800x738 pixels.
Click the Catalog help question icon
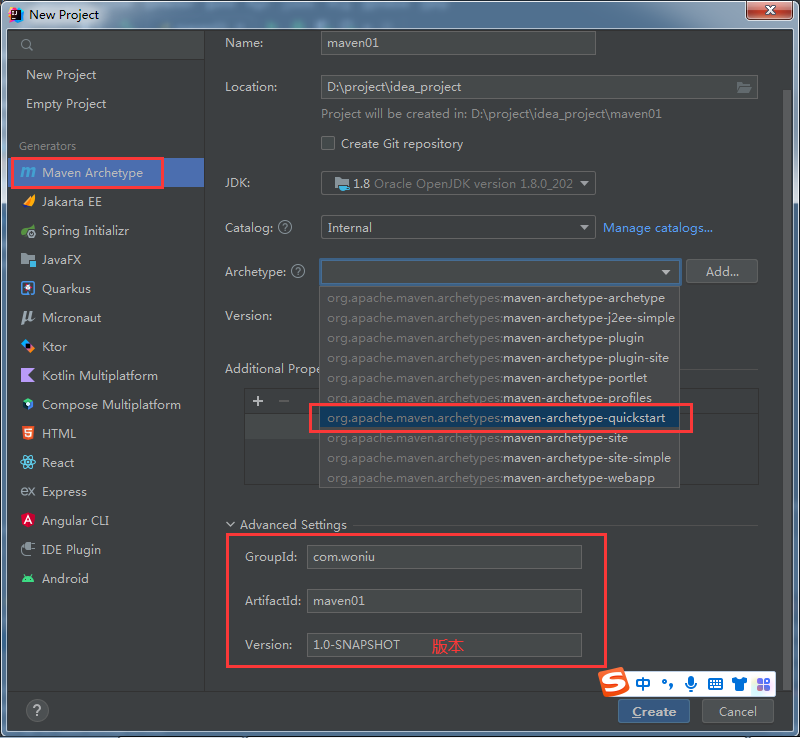click(x=285, y=227)
